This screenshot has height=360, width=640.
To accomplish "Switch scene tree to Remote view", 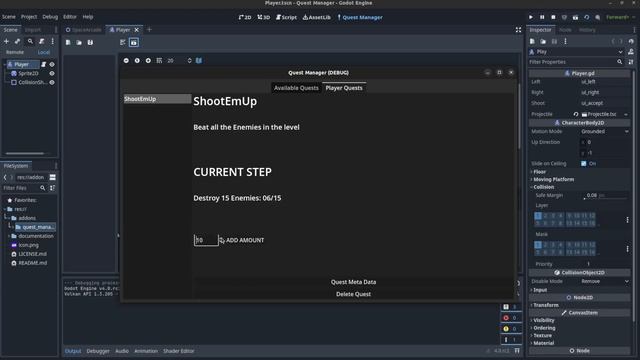I will click(15, 52).
